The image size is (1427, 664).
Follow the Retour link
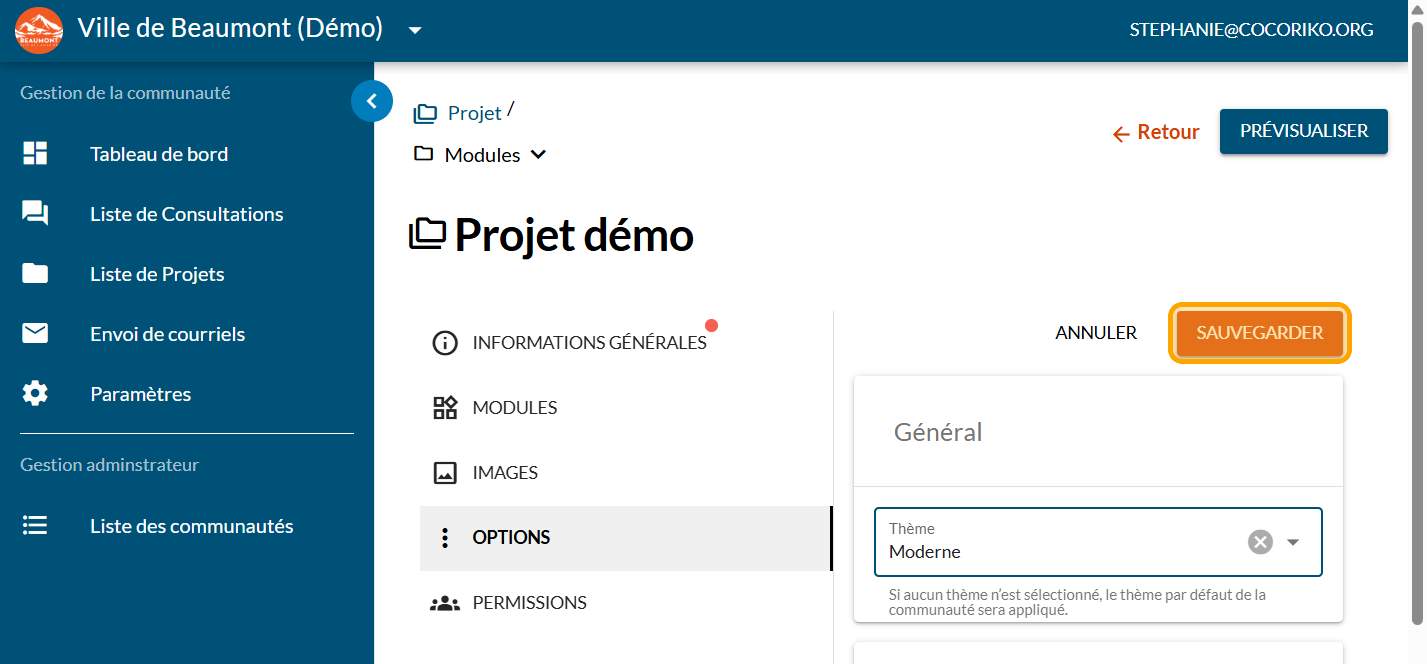click(x=1156, y=132)
